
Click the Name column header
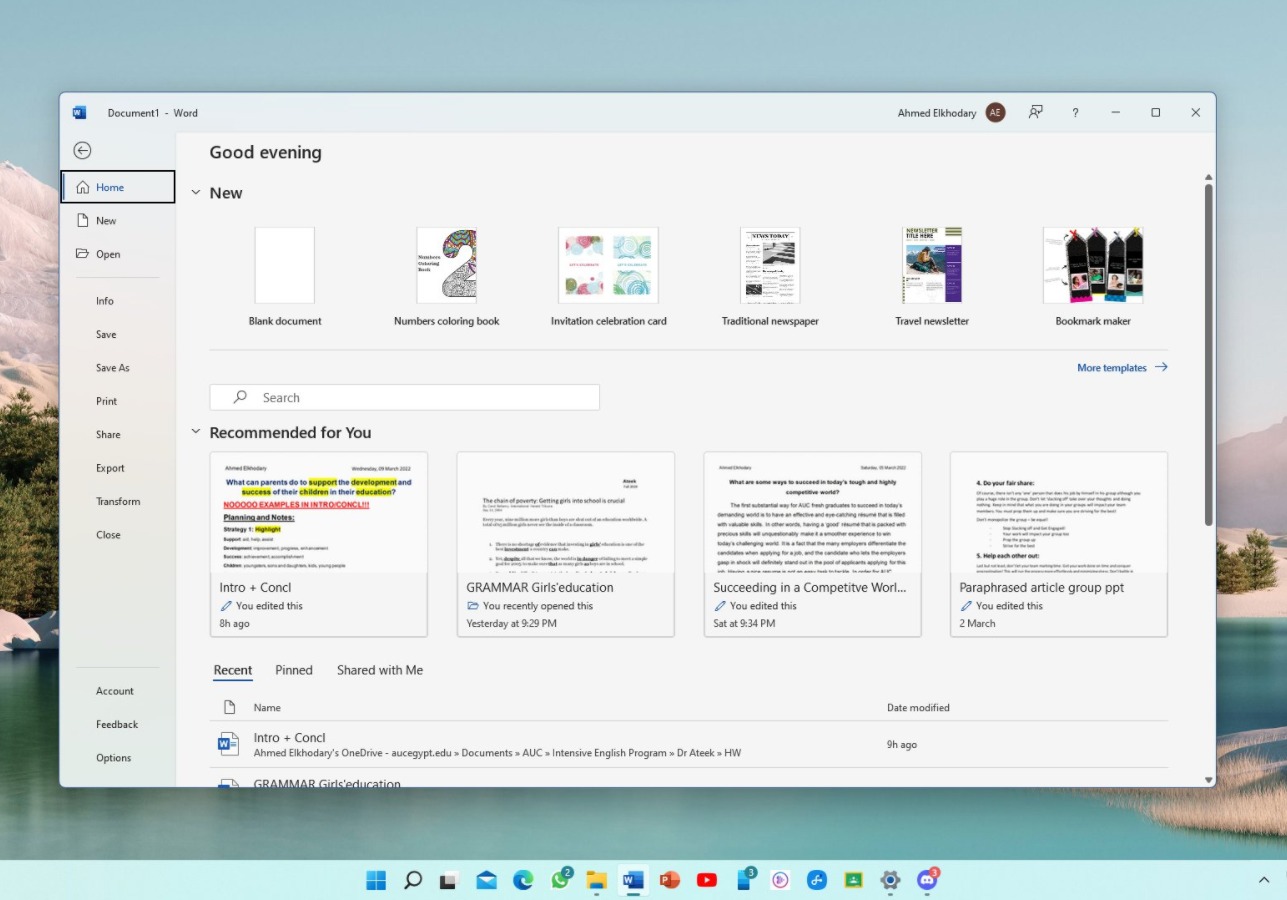pyautogui.click(x=267, y=707)
